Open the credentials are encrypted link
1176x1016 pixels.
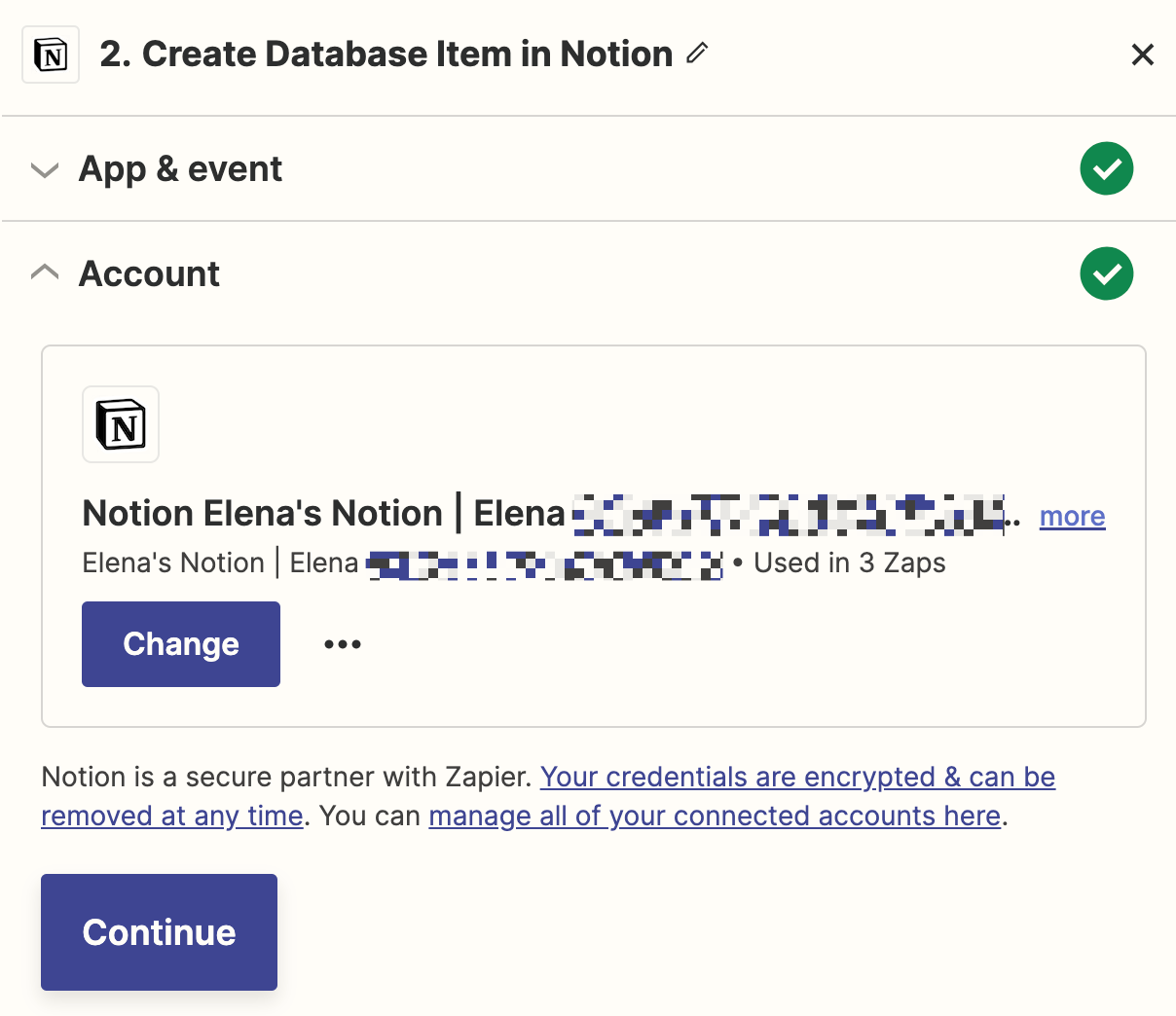(x=797, y=778)
